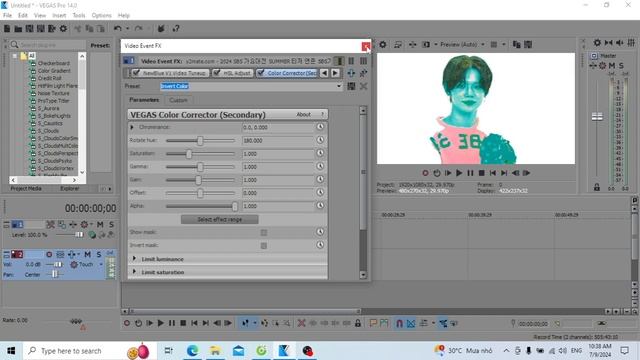Expand the Chrominance parameter triangle

pos(132,127)
